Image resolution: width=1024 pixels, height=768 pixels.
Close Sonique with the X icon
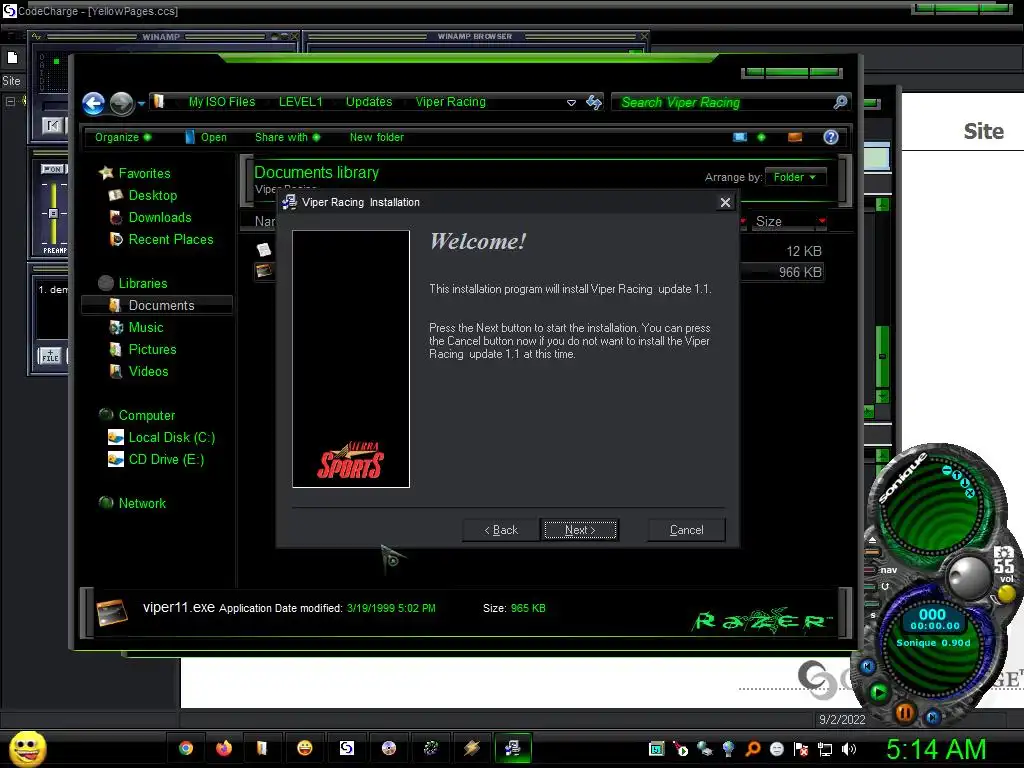point(969,492)
